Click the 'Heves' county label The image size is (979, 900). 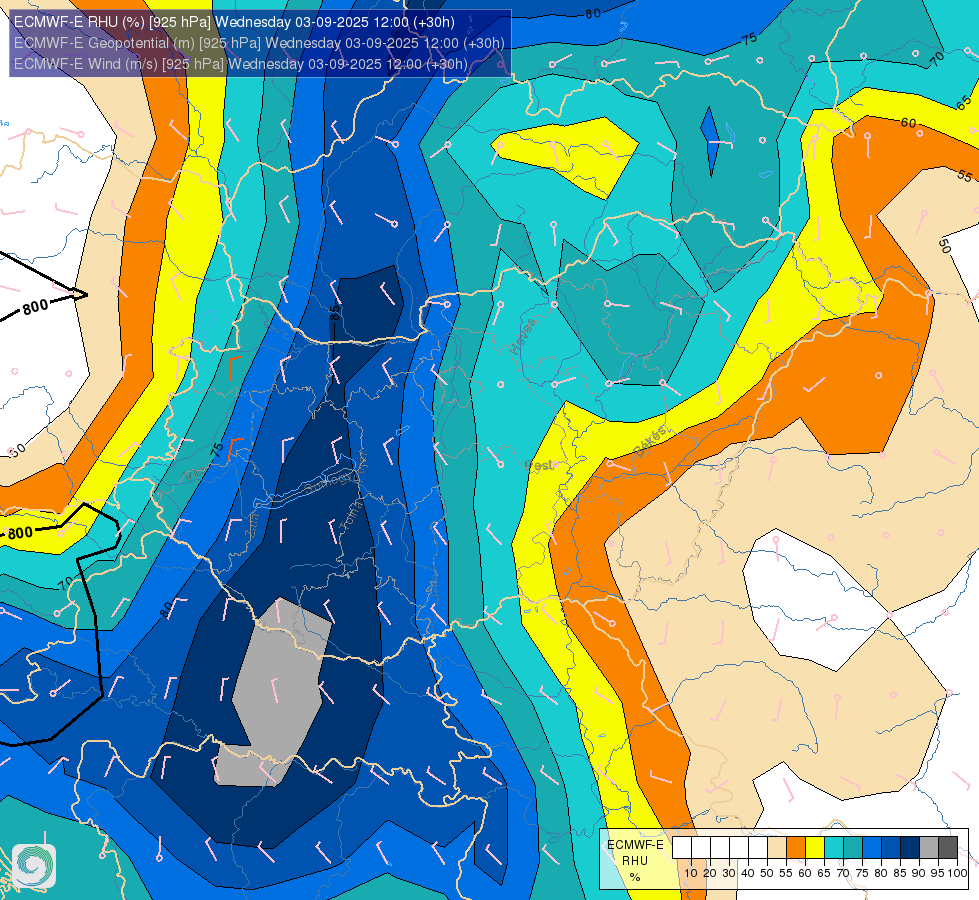click(x=523, y=335)
